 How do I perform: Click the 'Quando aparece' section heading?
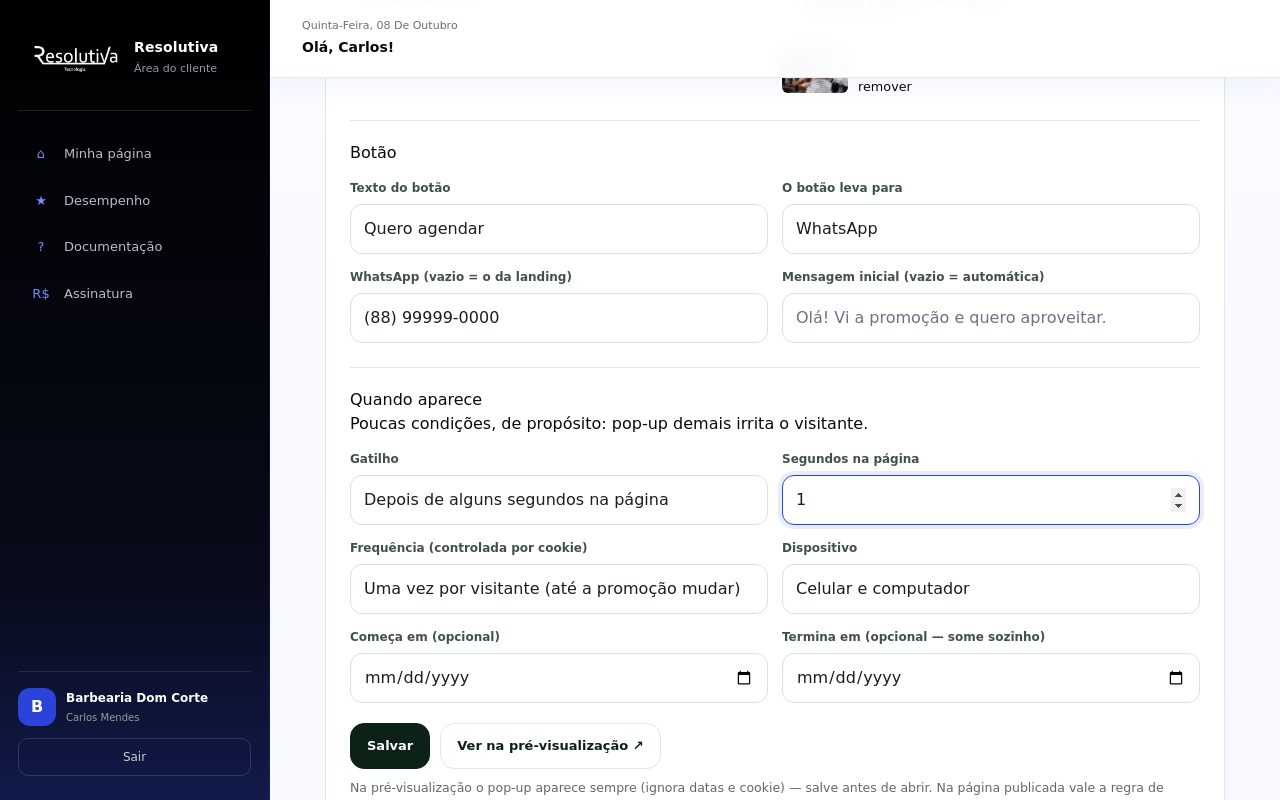[416, 400]
